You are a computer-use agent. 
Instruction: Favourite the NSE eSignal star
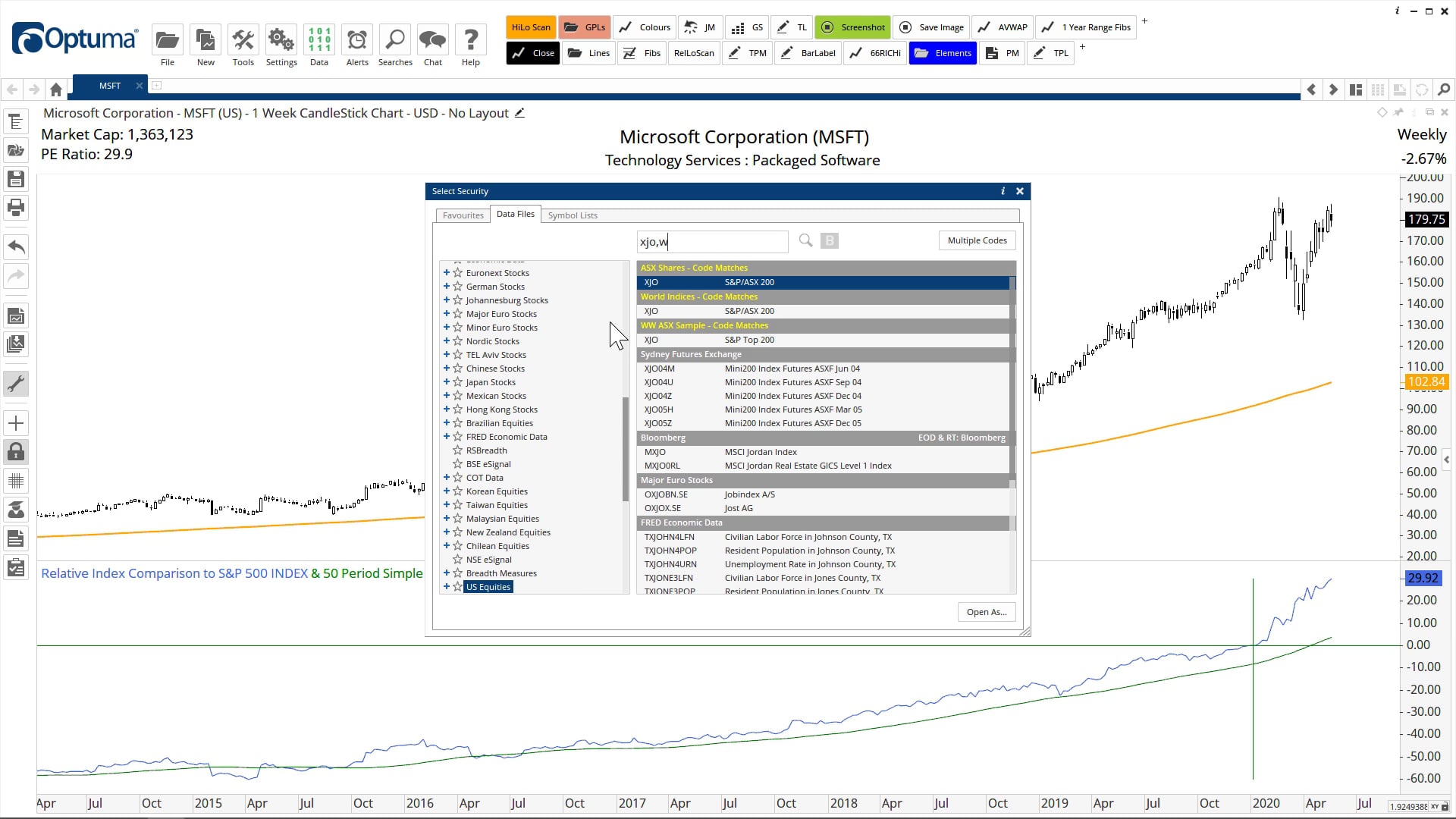coord(458,560)
